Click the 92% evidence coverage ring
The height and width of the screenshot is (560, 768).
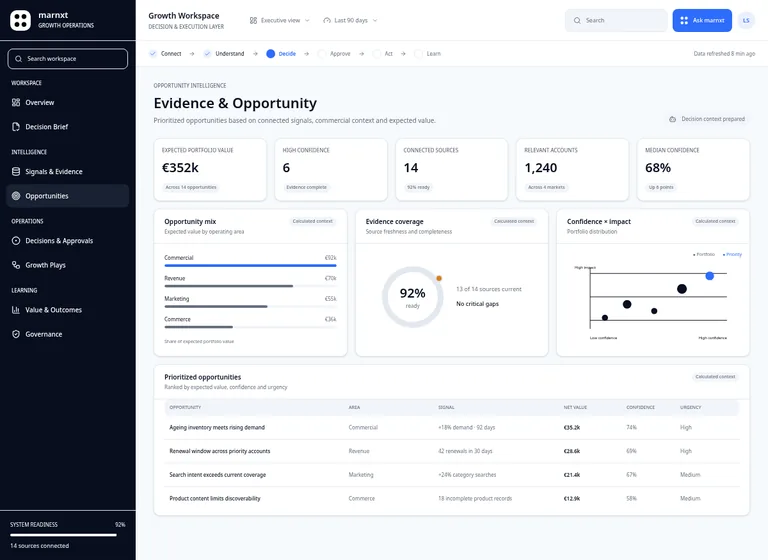[x=412, y=297]
